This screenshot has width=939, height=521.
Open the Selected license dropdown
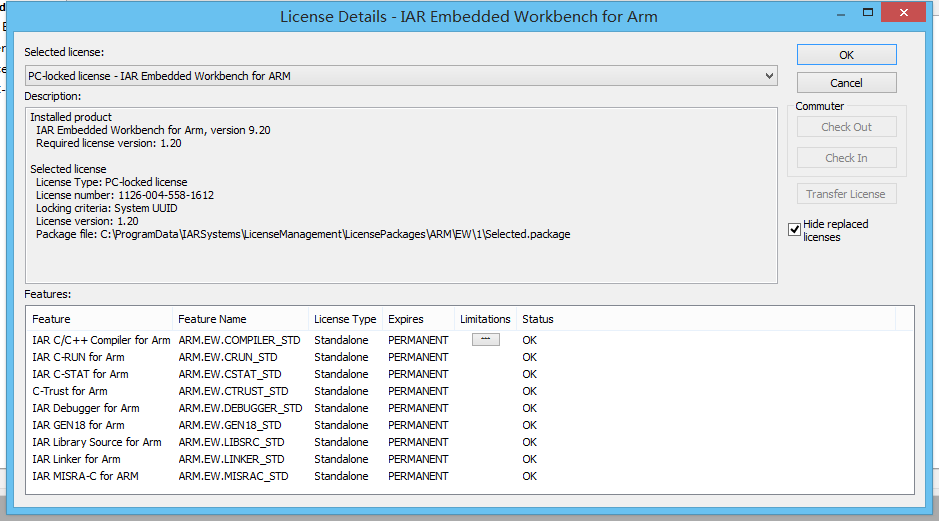(401, 76)
